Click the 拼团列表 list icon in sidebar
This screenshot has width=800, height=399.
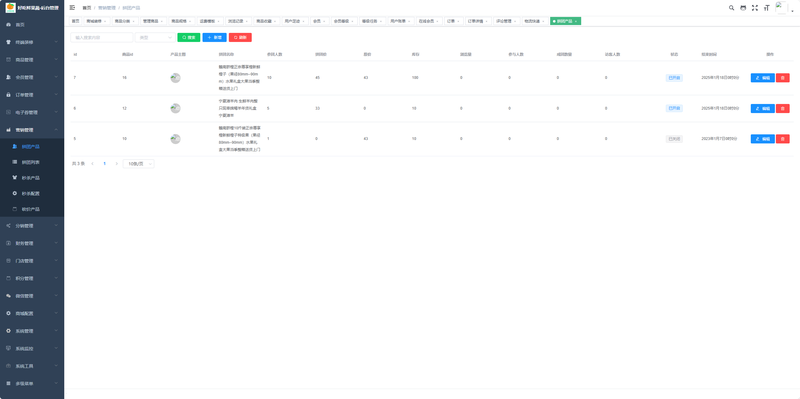coord(15,162)
